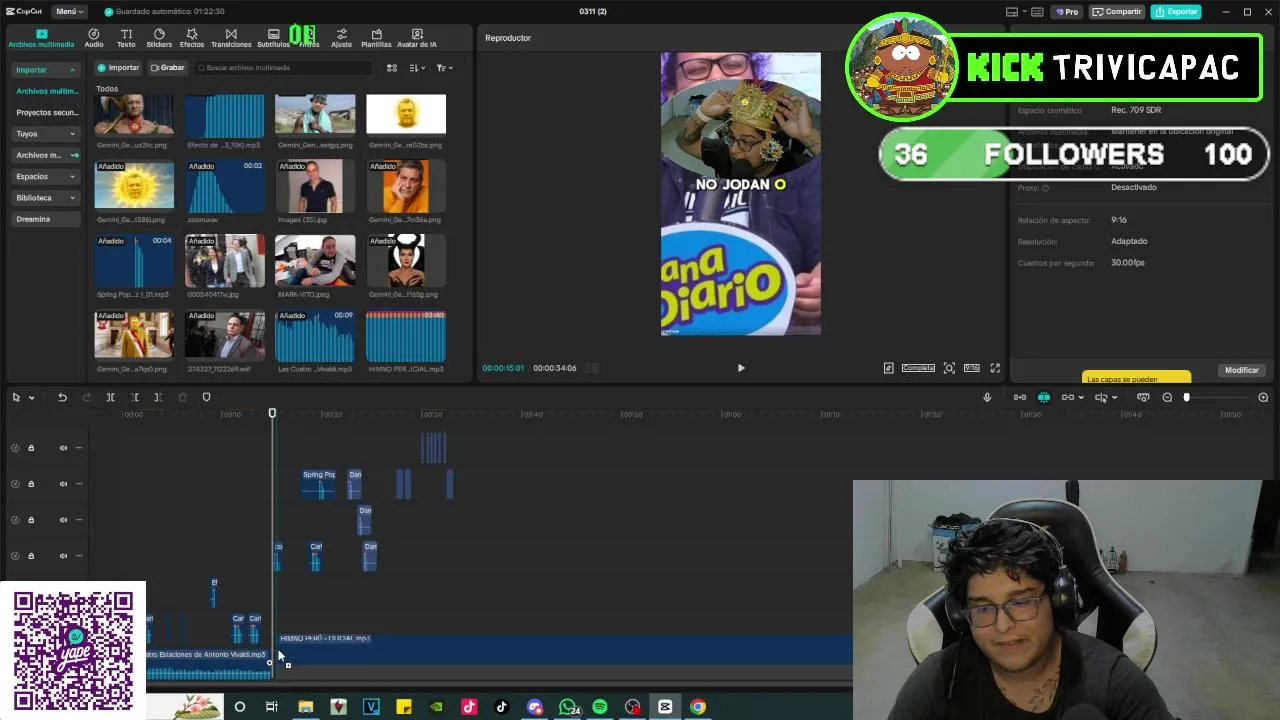Select the Spring Pop audio clip on timeline
Screen dimensions: 1280x720
pyautogui.click(x=319, y=484)
